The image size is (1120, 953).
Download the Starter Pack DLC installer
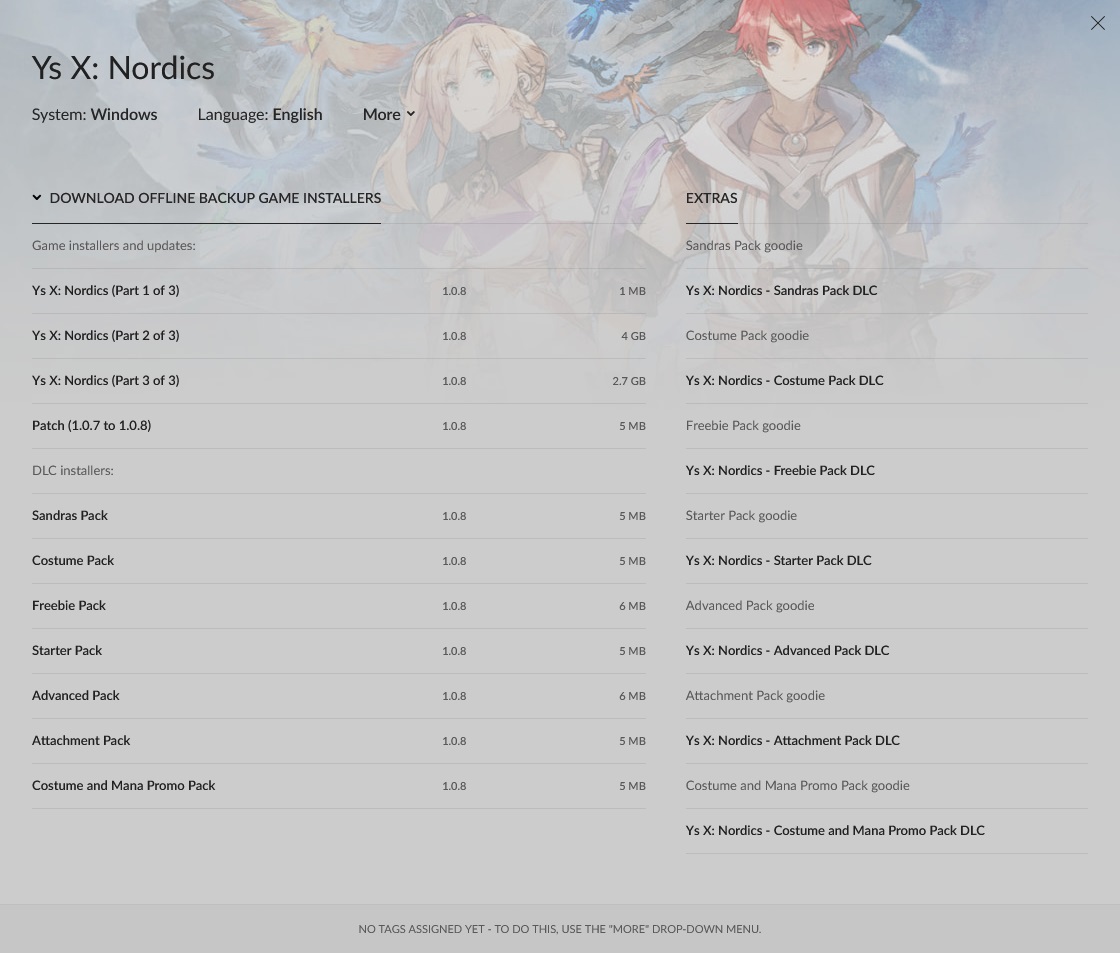(x=339, y=651)
